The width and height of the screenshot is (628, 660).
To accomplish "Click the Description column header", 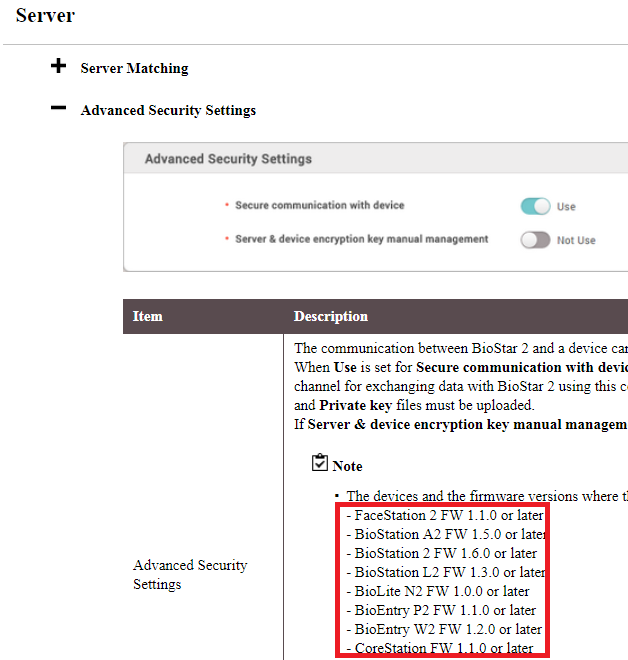I will pyautogui.click(x=331, y=316).
